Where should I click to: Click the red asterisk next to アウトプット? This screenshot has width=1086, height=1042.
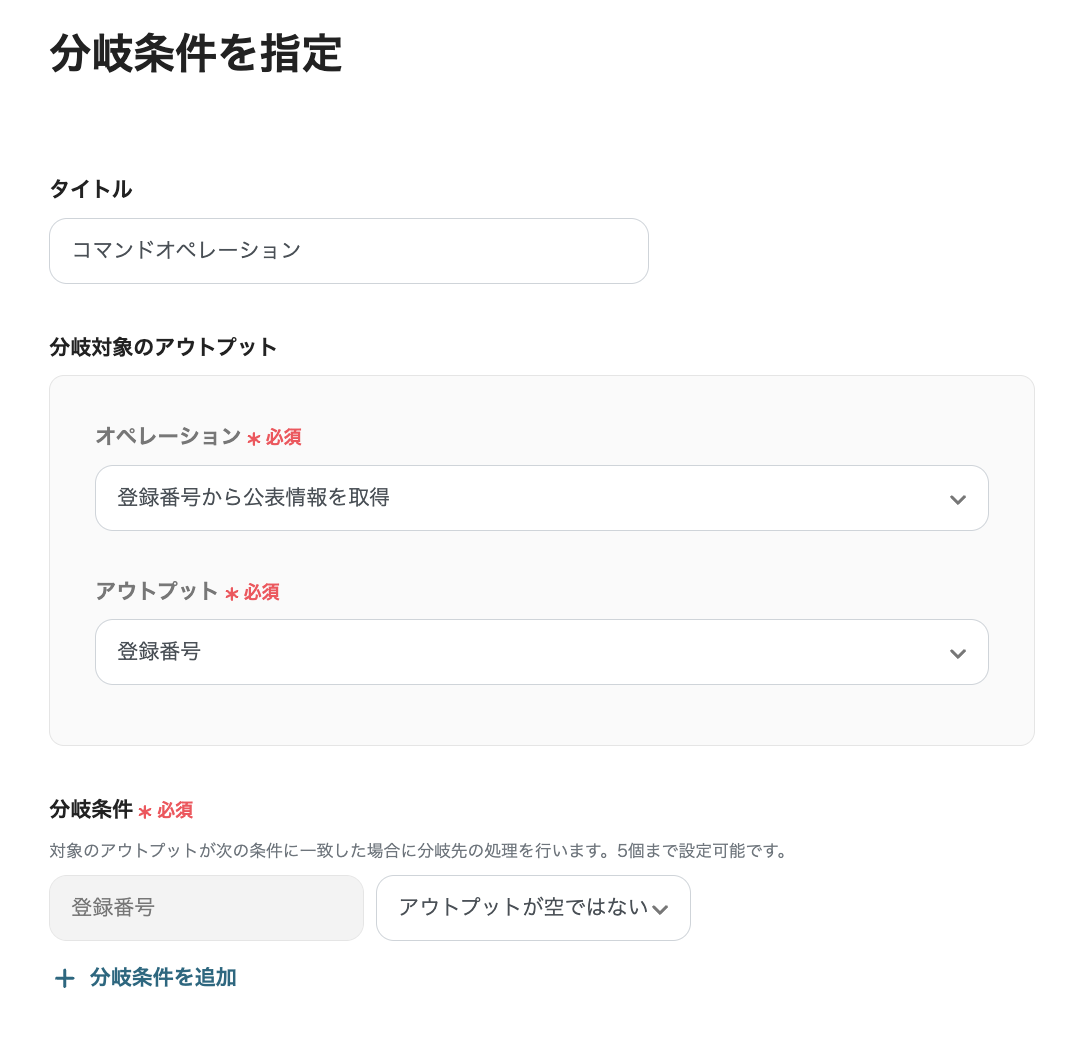[x=231, y=591]
